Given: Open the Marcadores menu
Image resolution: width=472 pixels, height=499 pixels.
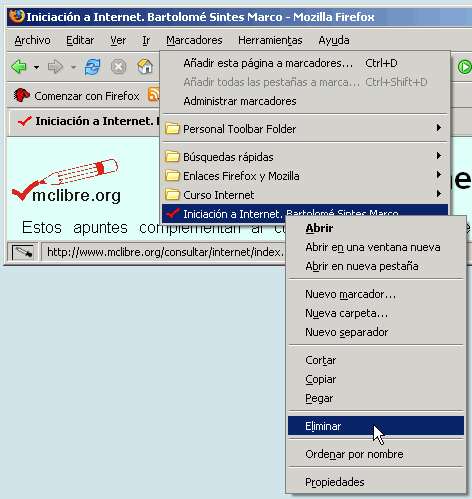Looking at the screenshot, I should (x=194, y=40).
